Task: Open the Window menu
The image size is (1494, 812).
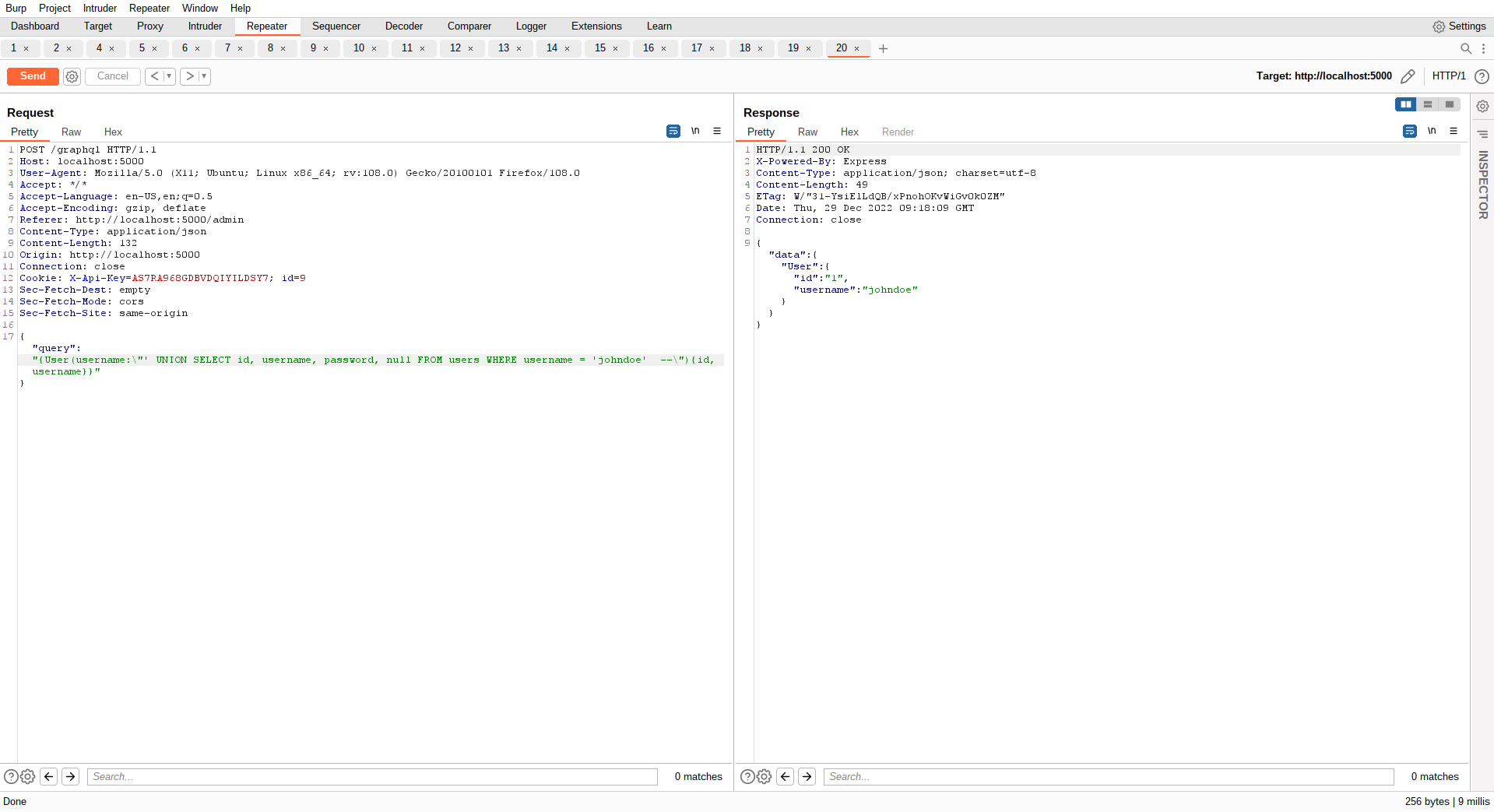Action: pos(200,8)
